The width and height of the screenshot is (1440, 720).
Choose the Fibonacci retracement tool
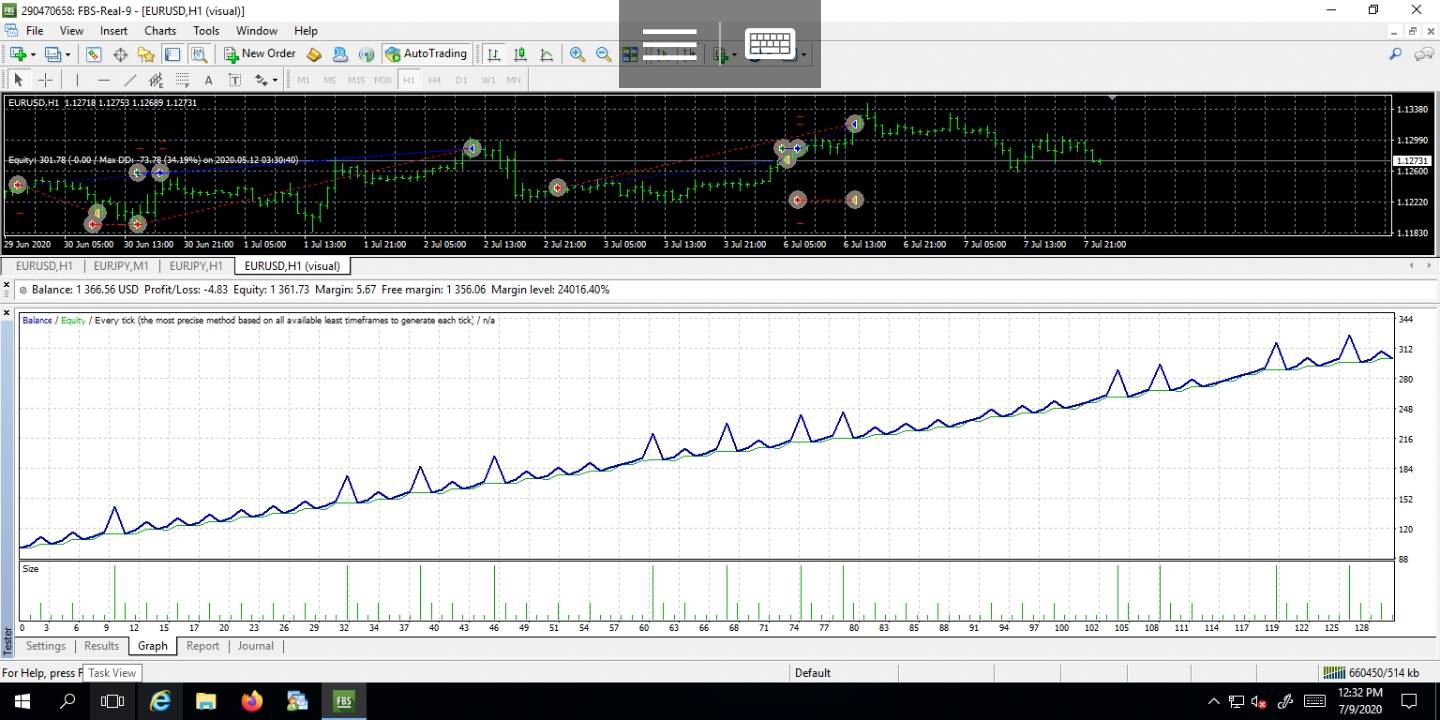coord(182,80)
